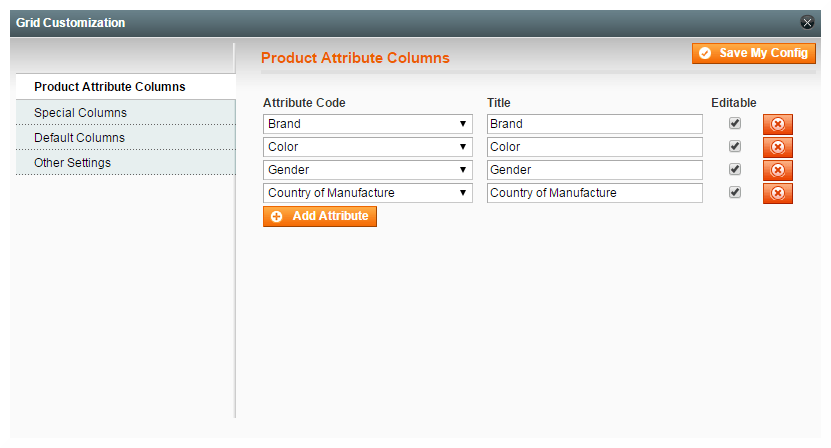
Task: Delete the Brand attribute row
Action: click(x=777, y=124)
